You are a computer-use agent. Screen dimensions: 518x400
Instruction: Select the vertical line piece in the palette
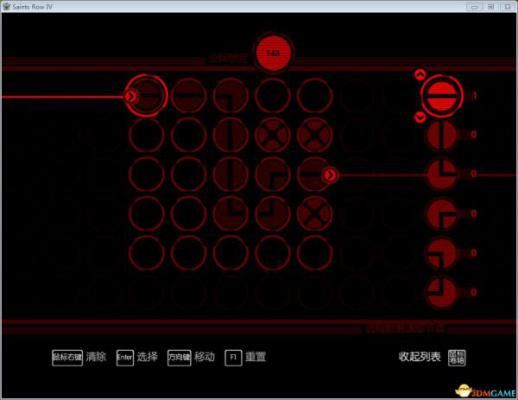[x=441, y=135]
